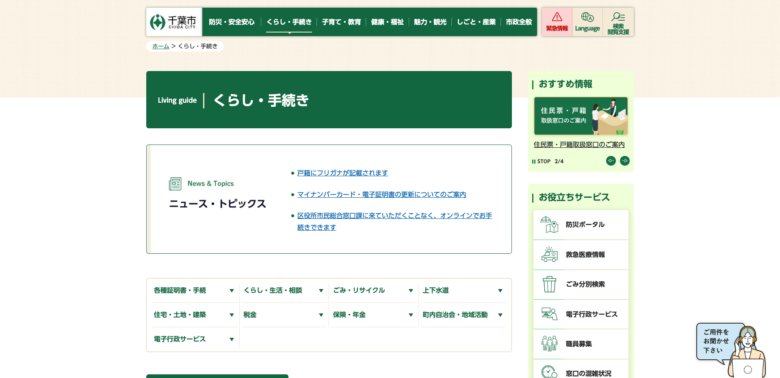This screenshot has height=378, width=780.
Task: Open 住民票・戸籍取扱窓口のご案内 text link
Action: point(579,145)
